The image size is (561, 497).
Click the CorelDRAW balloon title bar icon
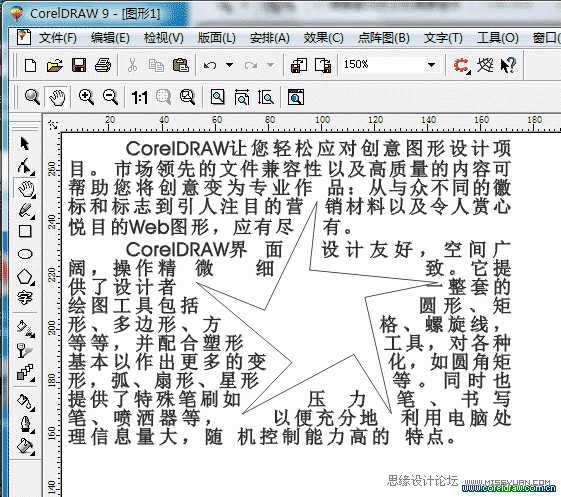click(15, 14)
